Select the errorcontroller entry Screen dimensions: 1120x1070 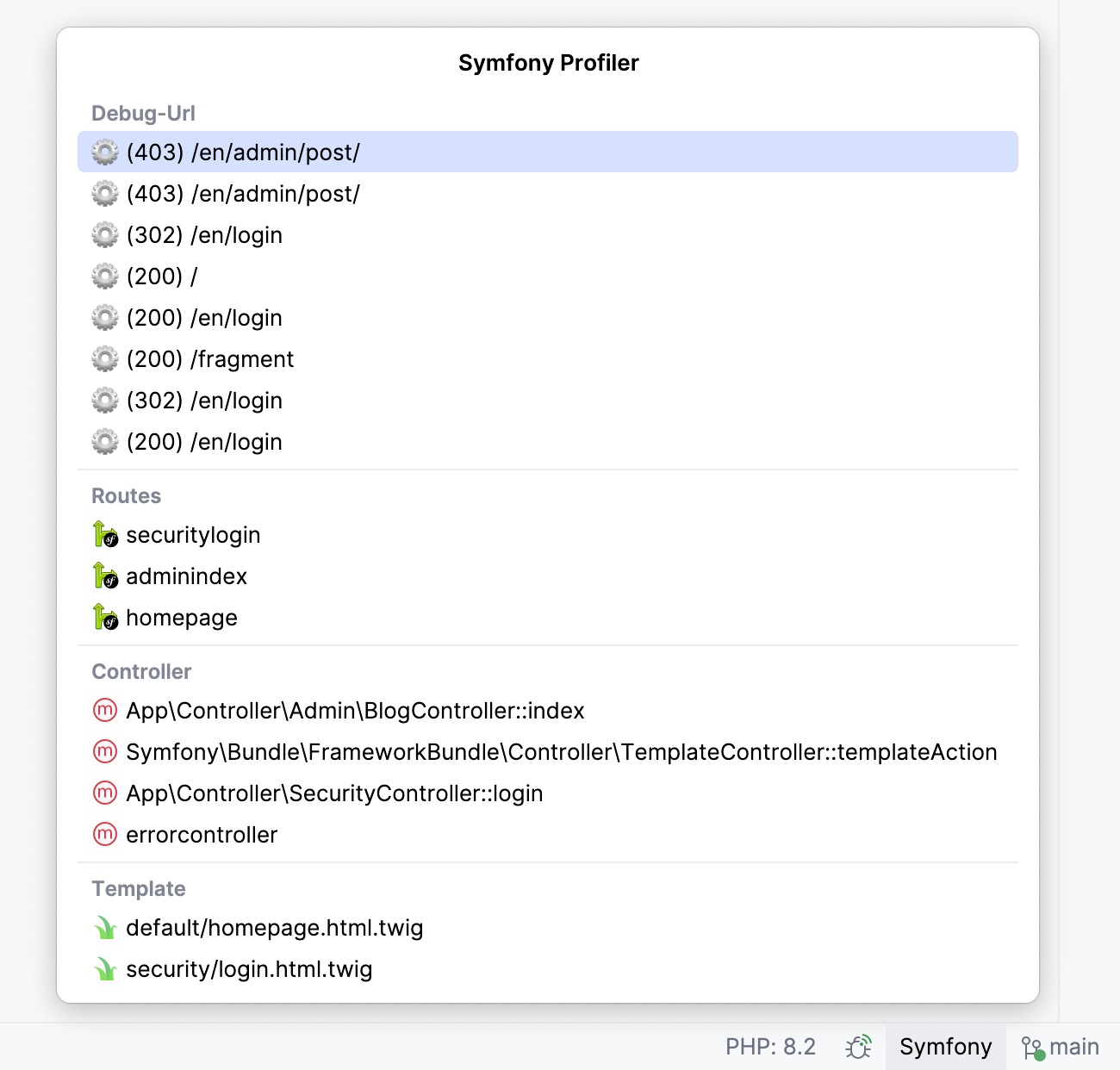[202, 834]
